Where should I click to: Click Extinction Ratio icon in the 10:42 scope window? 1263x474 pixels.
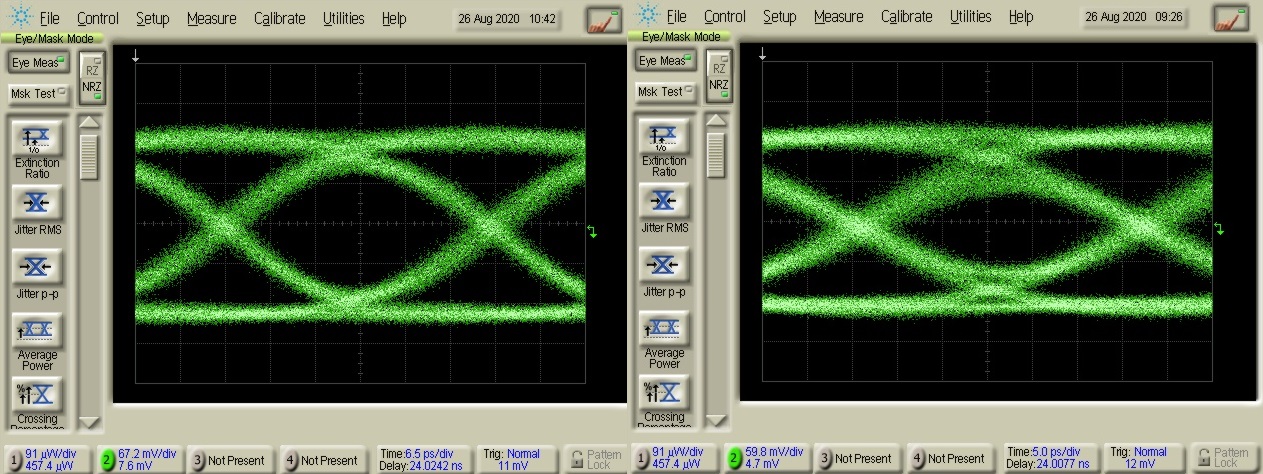(x=37, y=138)
